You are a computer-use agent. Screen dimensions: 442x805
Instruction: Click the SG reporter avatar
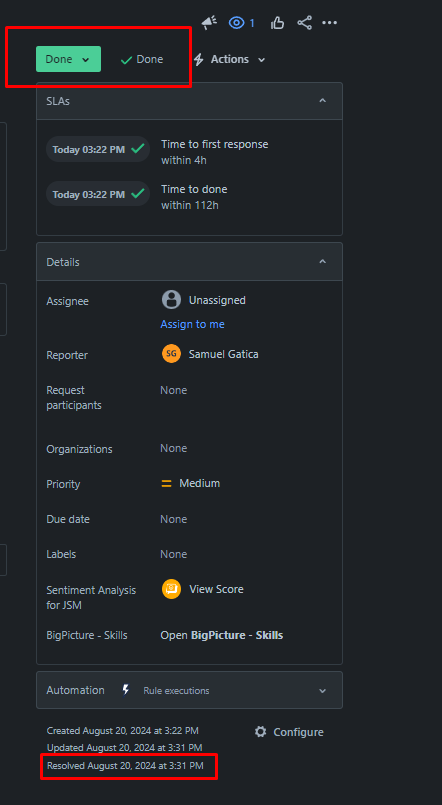[171, 354]
